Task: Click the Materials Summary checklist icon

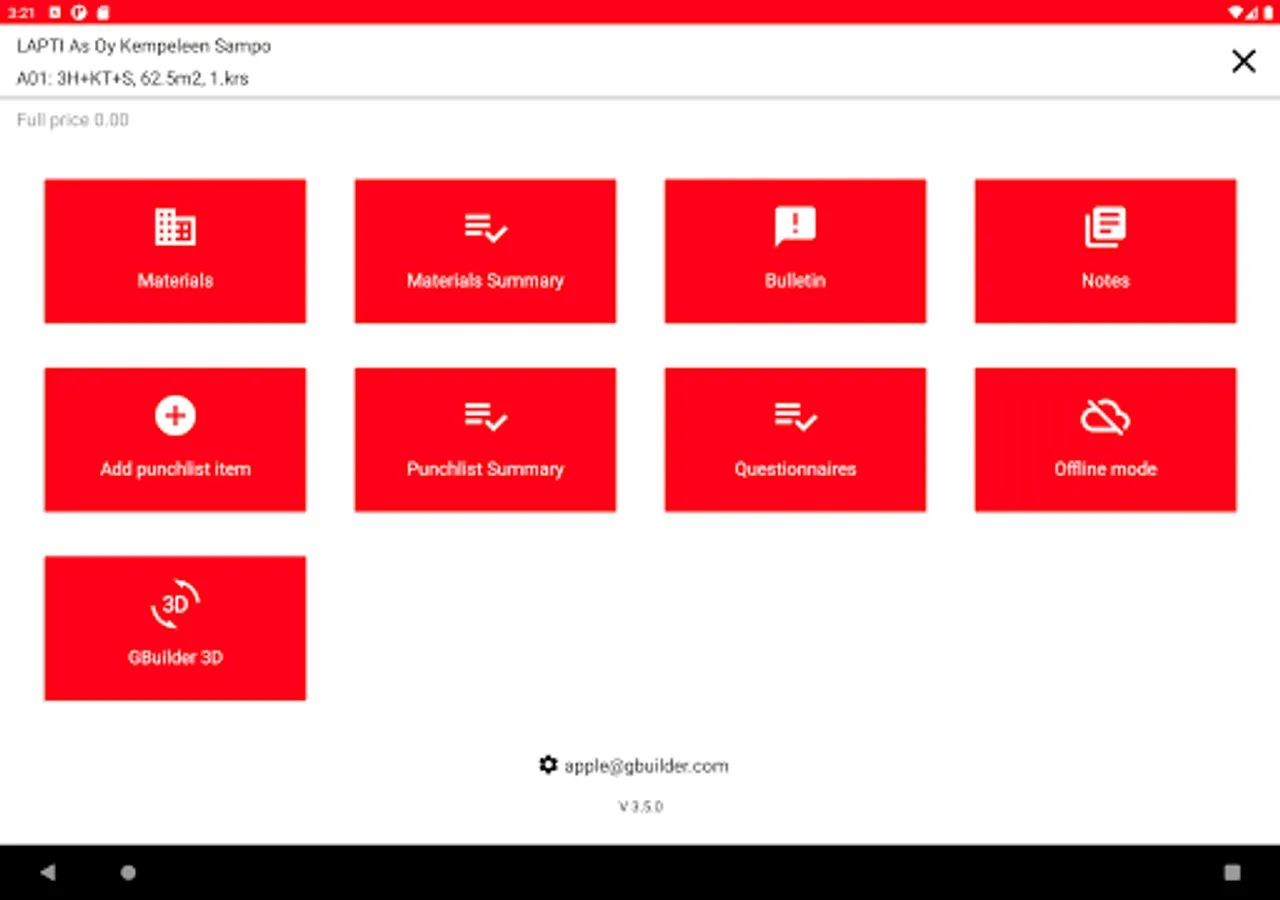Action: coord(486,228)
